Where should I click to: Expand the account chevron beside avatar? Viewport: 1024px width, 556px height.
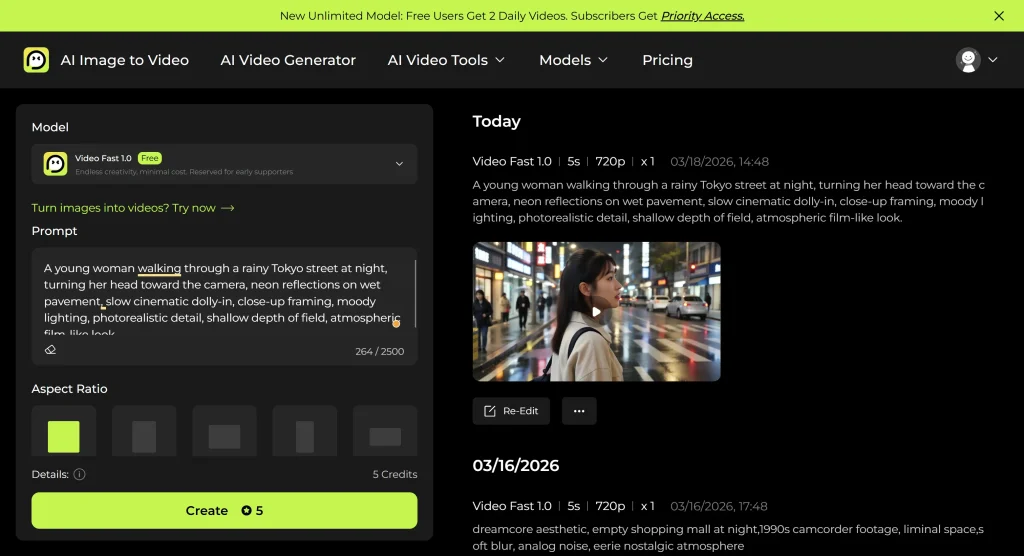993,59
